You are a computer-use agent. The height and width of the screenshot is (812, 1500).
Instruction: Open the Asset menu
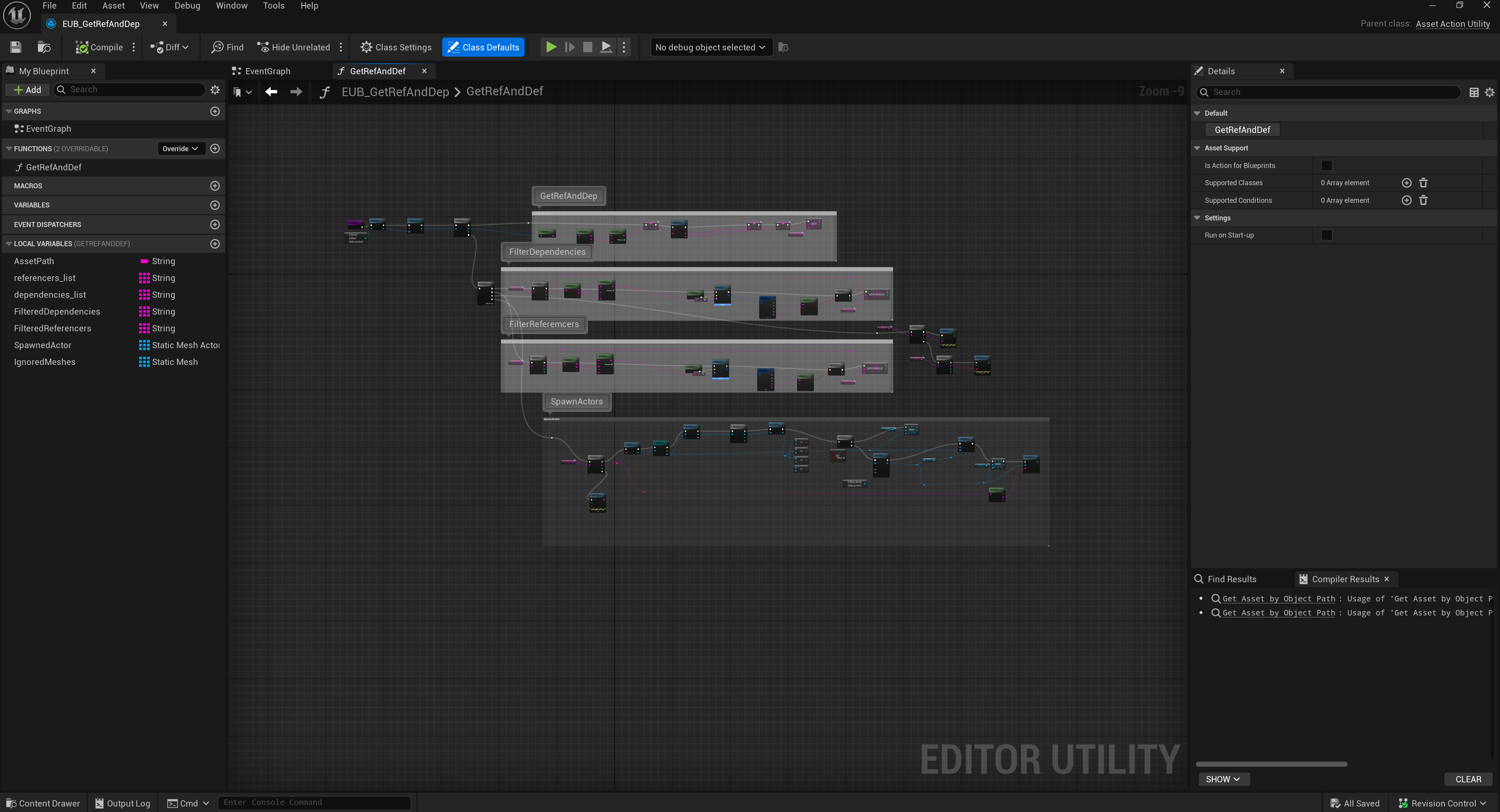click(x=113, y=6)
